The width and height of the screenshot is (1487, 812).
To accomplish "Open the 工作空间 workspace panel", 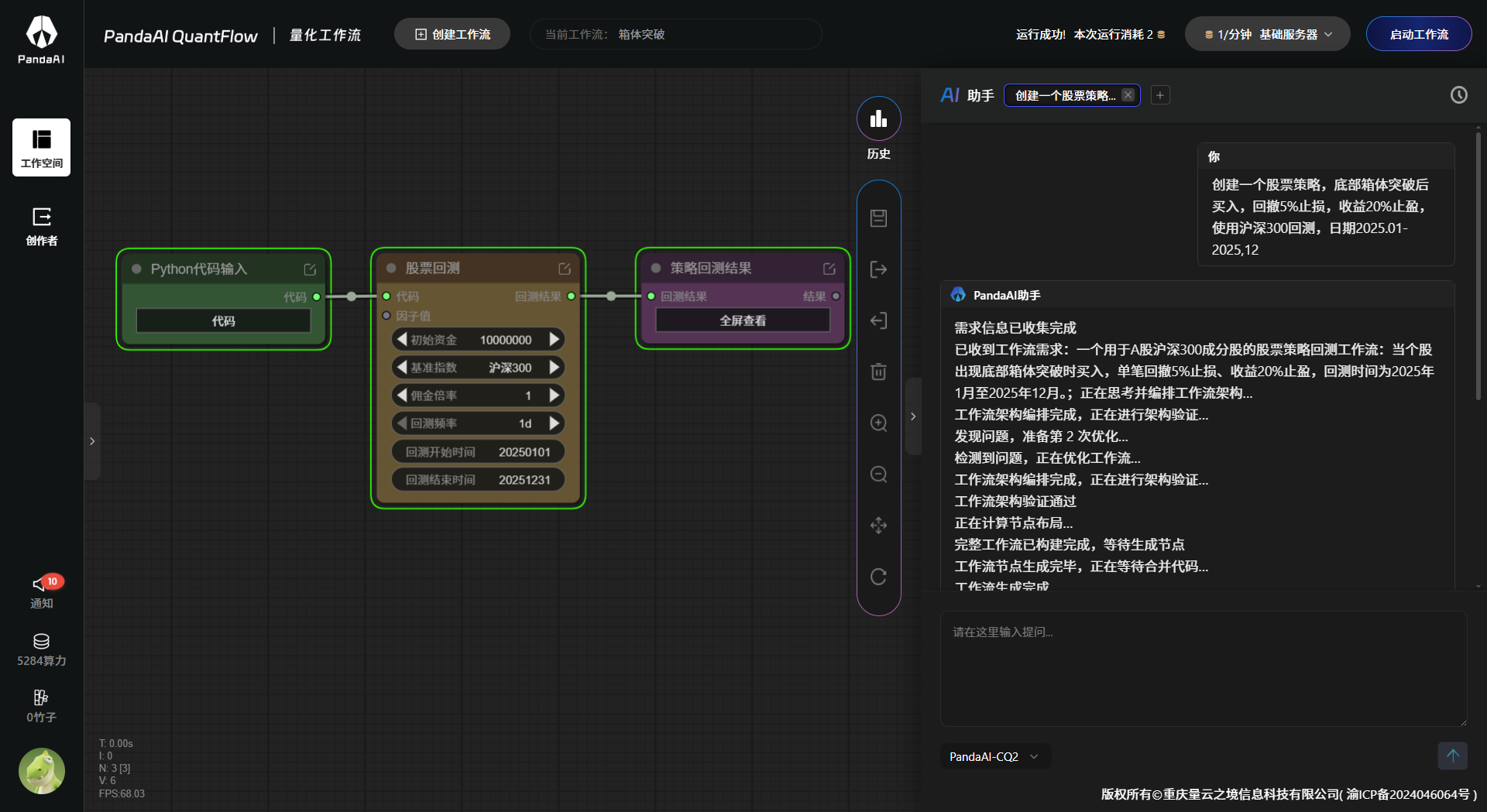I will [x=41, y=147].
